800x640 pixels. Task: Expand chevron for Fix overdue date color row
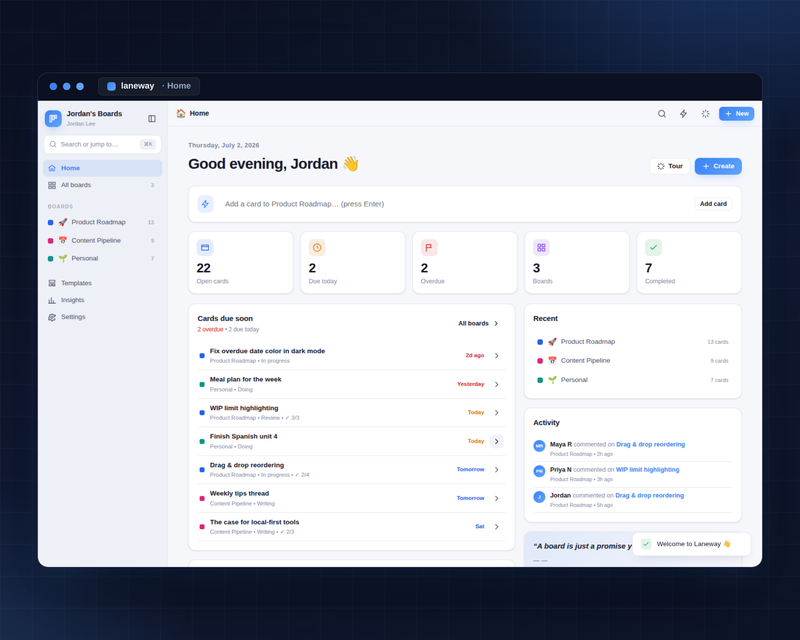click(x=496, y=356)
